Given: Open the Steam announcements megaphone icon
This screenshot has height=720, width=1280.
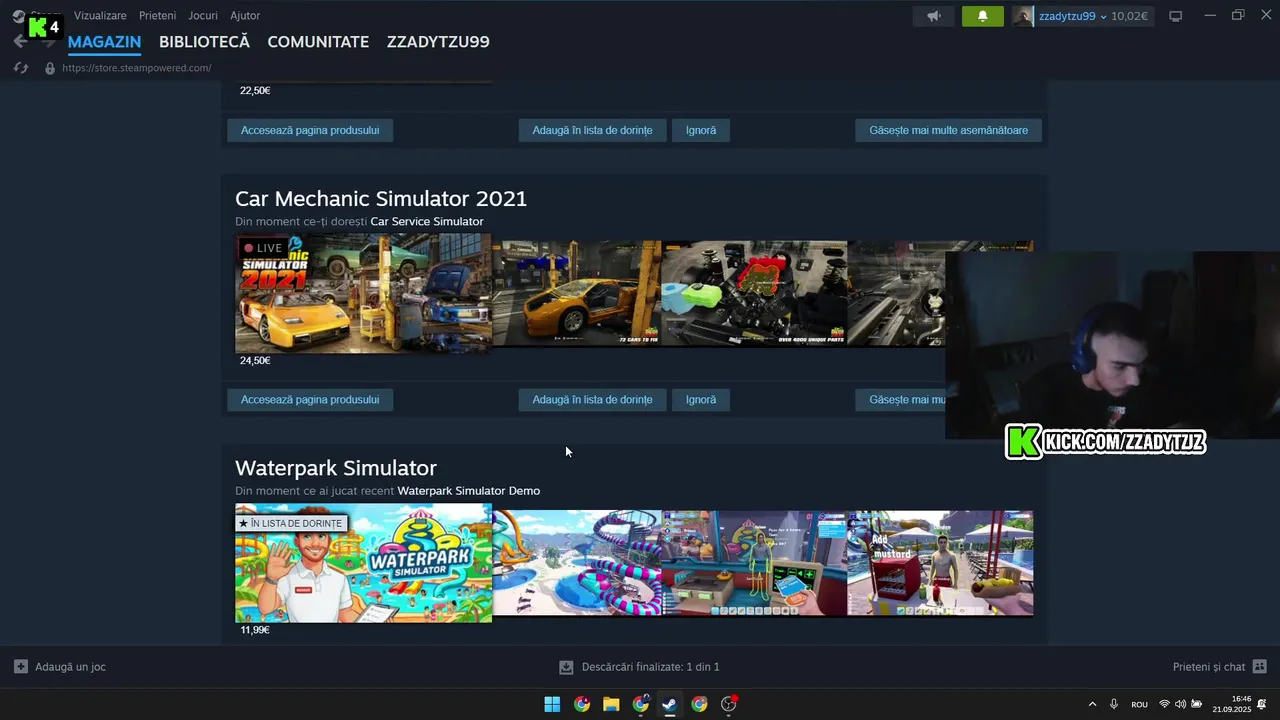Looking at the screenshot, I should click(x=933, y=16).
